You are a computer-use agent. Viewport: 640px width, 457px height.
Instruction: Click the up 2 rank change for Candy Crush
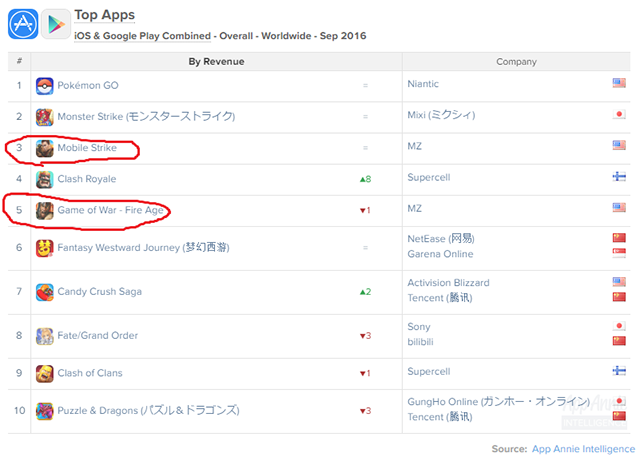pos(365,292)
